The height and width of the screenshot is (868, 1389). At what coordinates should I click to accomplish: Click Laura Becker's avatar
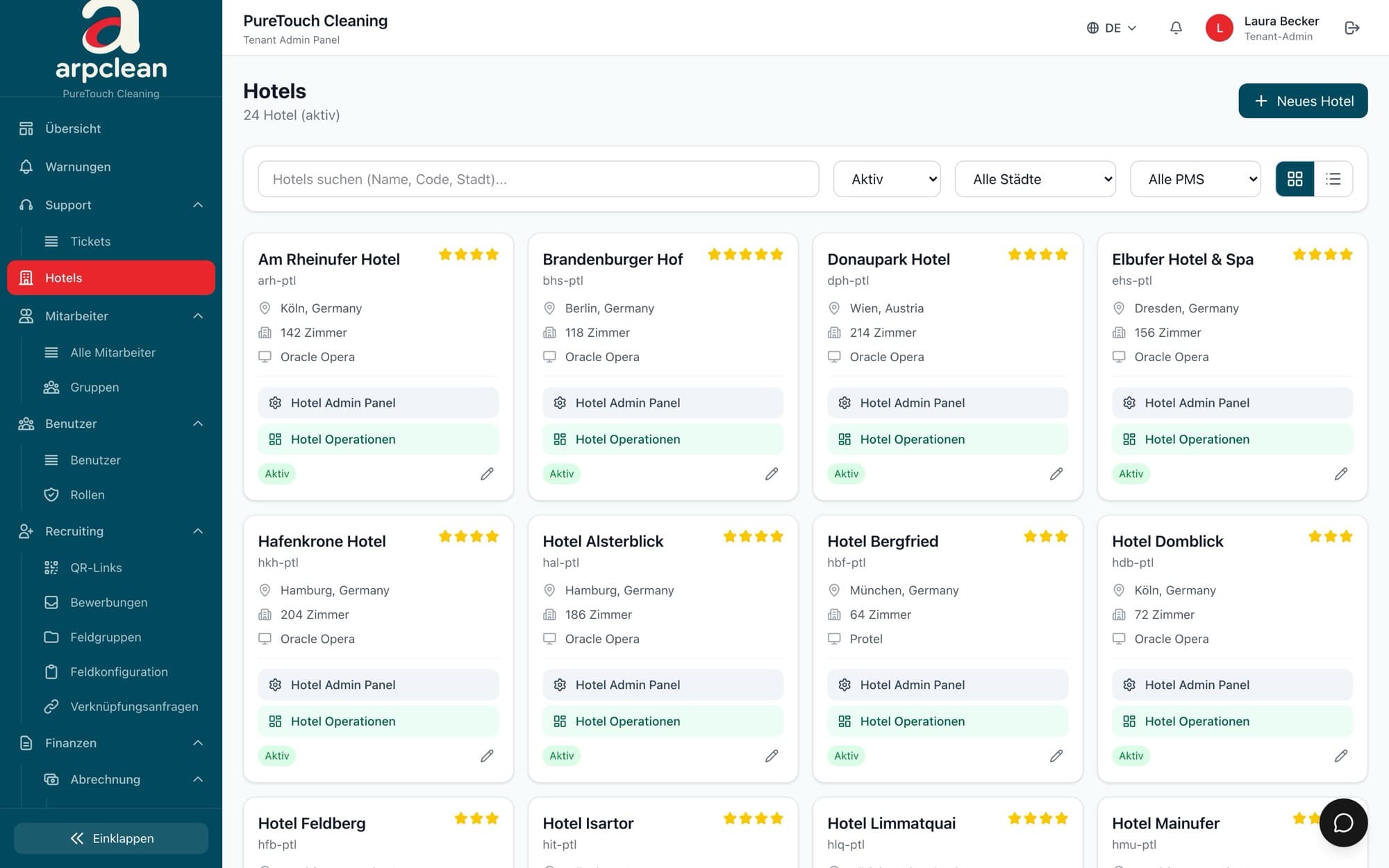1219,28
